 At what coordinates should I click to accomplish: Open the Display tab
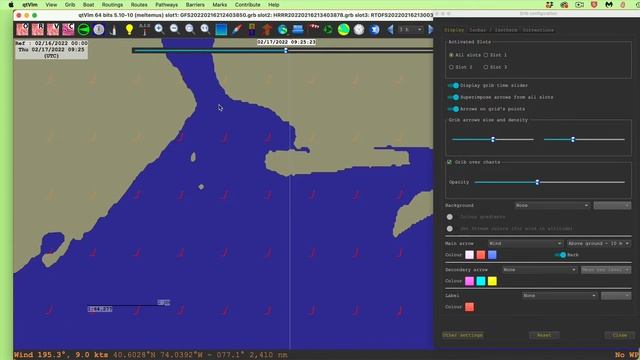454,30
